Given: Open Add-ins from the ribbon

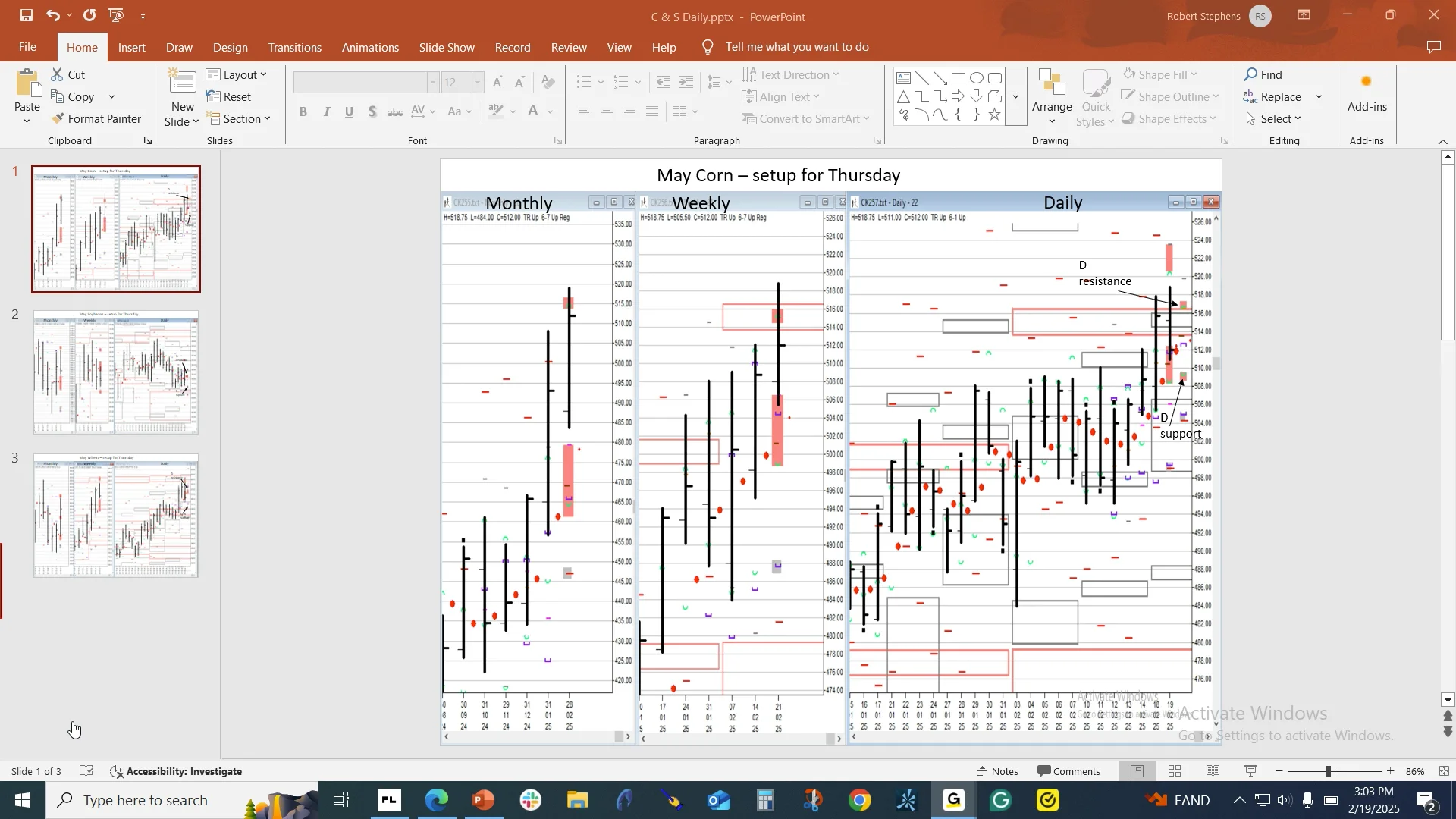Looking at the screenshot, I should tap(1367, 95).
